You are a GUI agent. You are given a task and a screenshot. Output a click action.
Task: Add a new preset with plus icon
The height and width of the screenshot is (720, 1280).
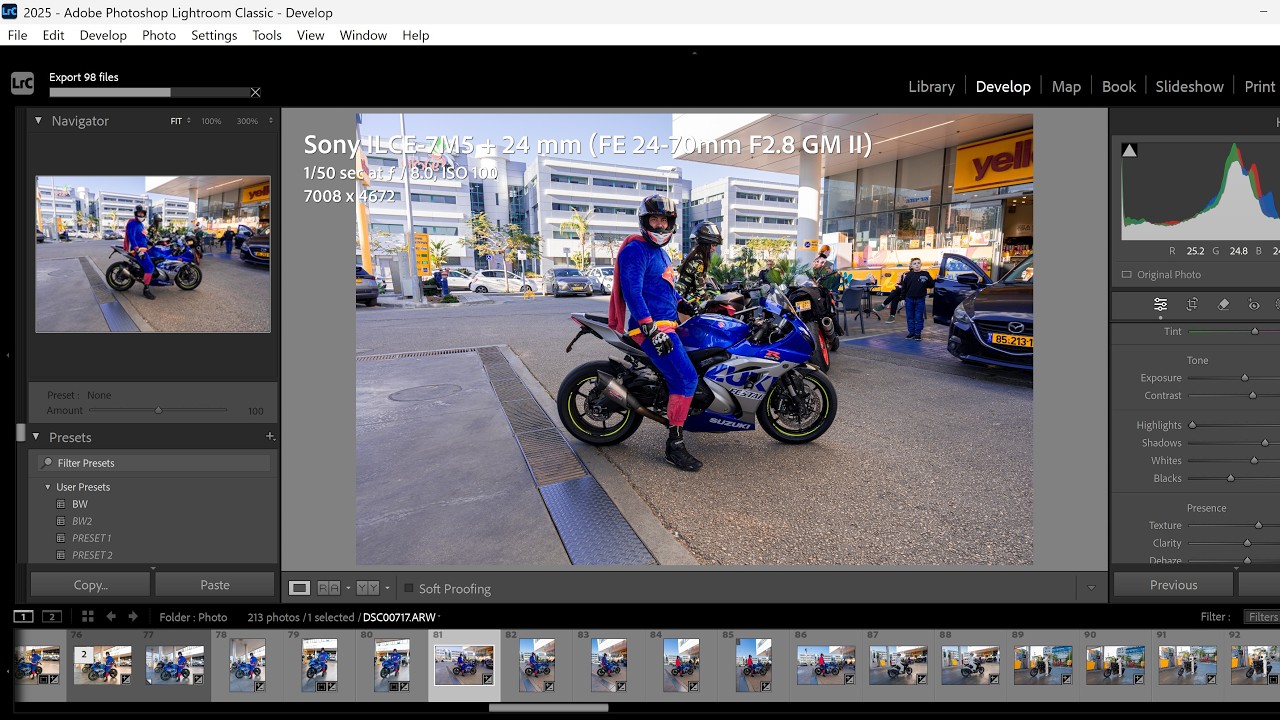pyautogui.click(x=270, y=437)
